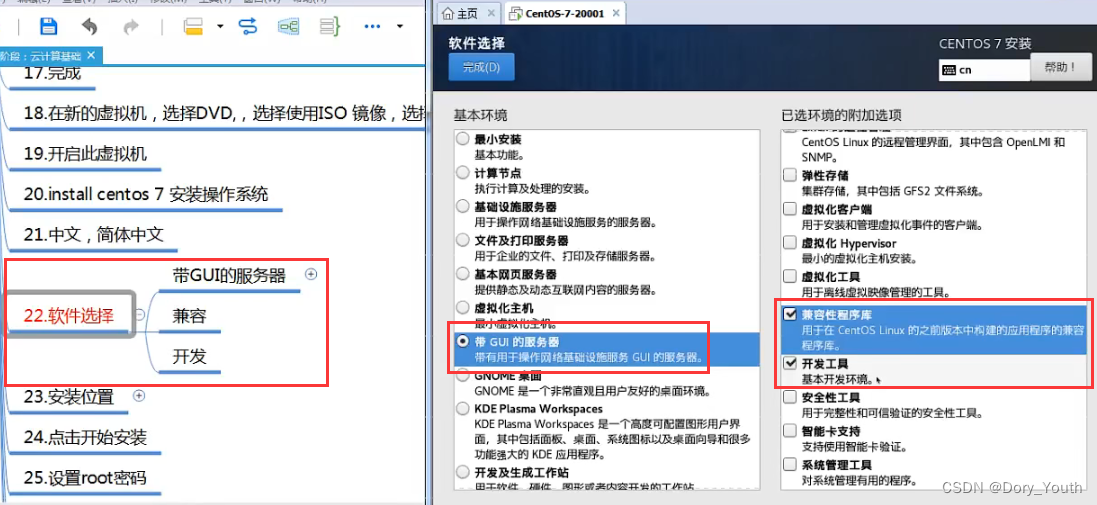1097x505 pixels.
Task: Choose the 文件及打印服务器 radio option
Action: pyautogui.click(x=462, y=239)
